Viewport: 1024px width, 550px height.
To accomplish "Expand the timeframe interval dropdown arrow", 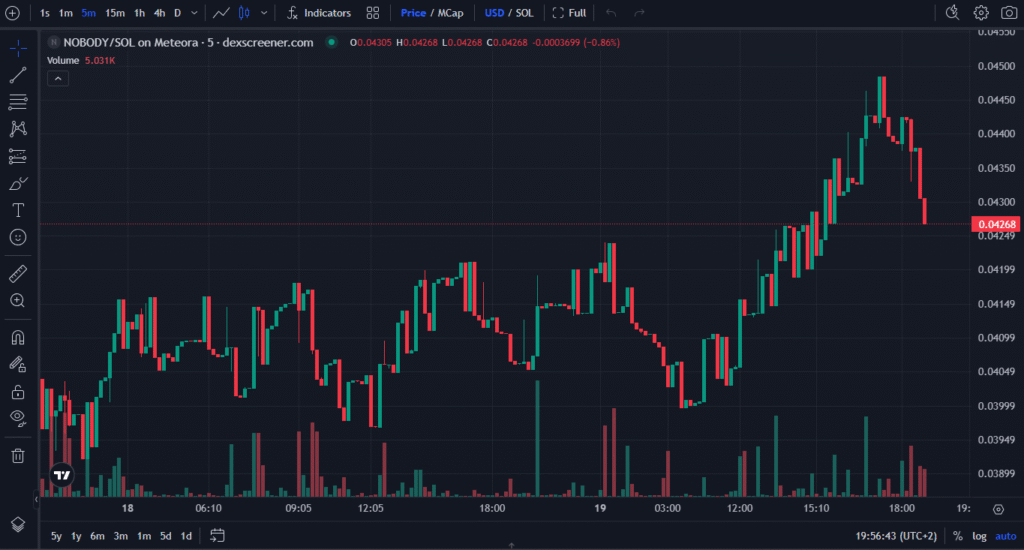I will [x=194, y=13].
